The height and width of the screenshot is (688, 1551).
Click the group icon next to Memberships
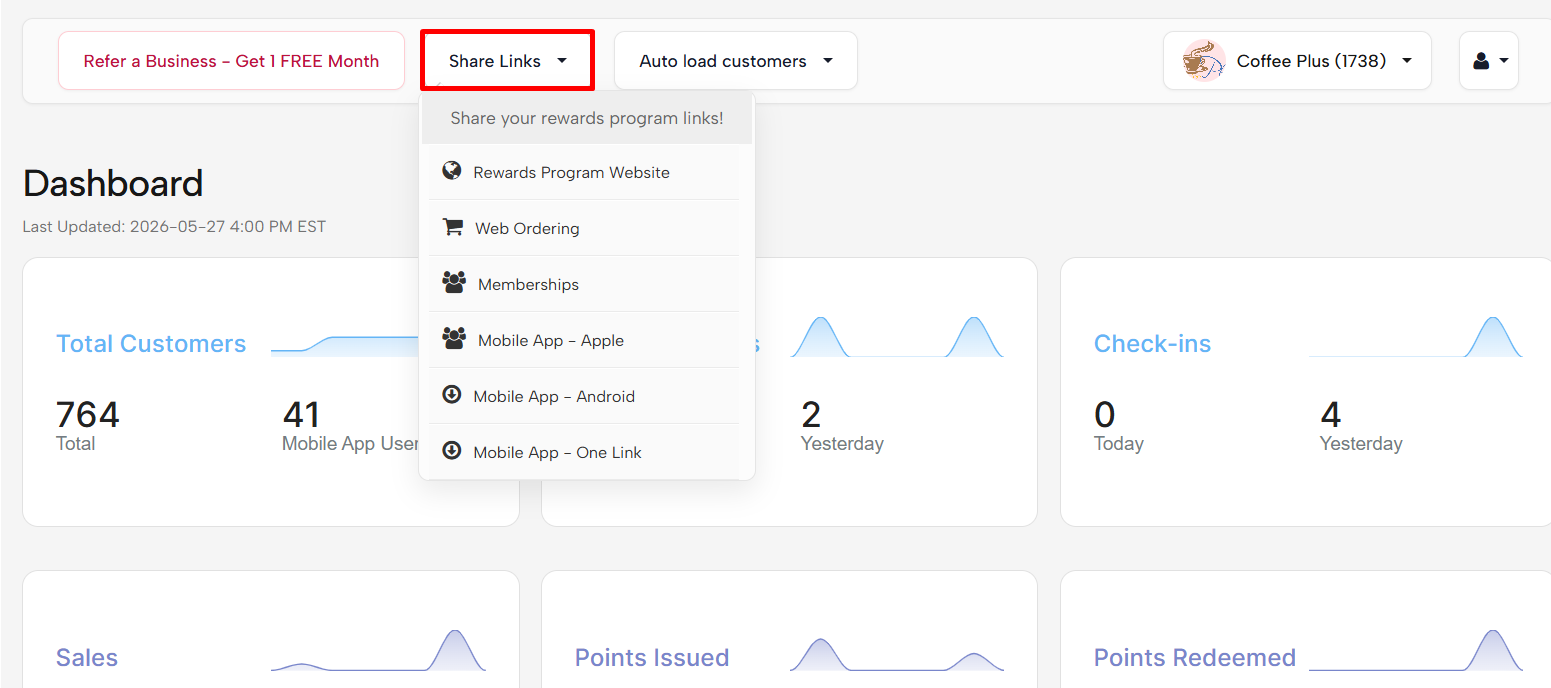[x=454, y=283]
